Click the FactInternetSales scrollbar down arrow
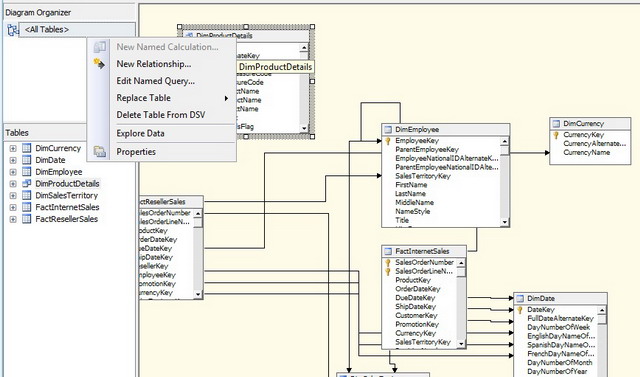Viewport: 640px width, 377px height. point(461,344)
